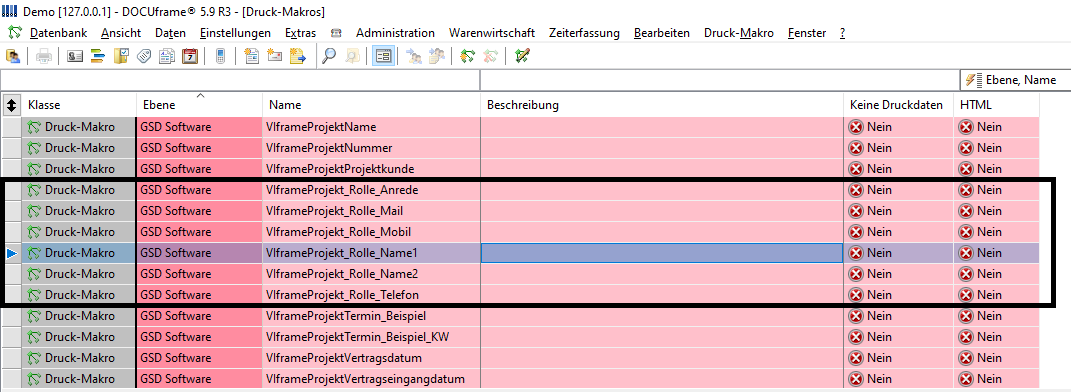Click the greyed-out printer icon

click(x=44, y=57)
